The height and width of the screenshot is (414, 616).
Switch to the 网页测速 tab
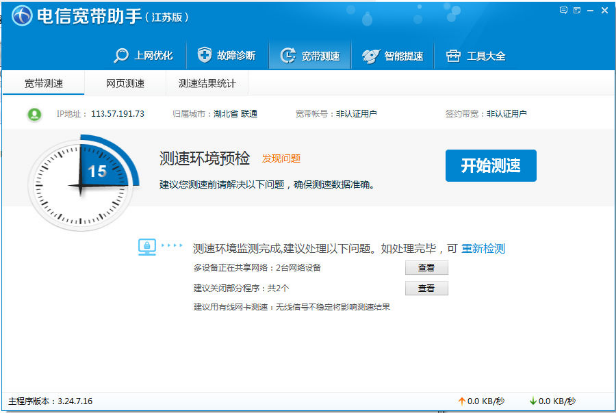click(125, 83)
